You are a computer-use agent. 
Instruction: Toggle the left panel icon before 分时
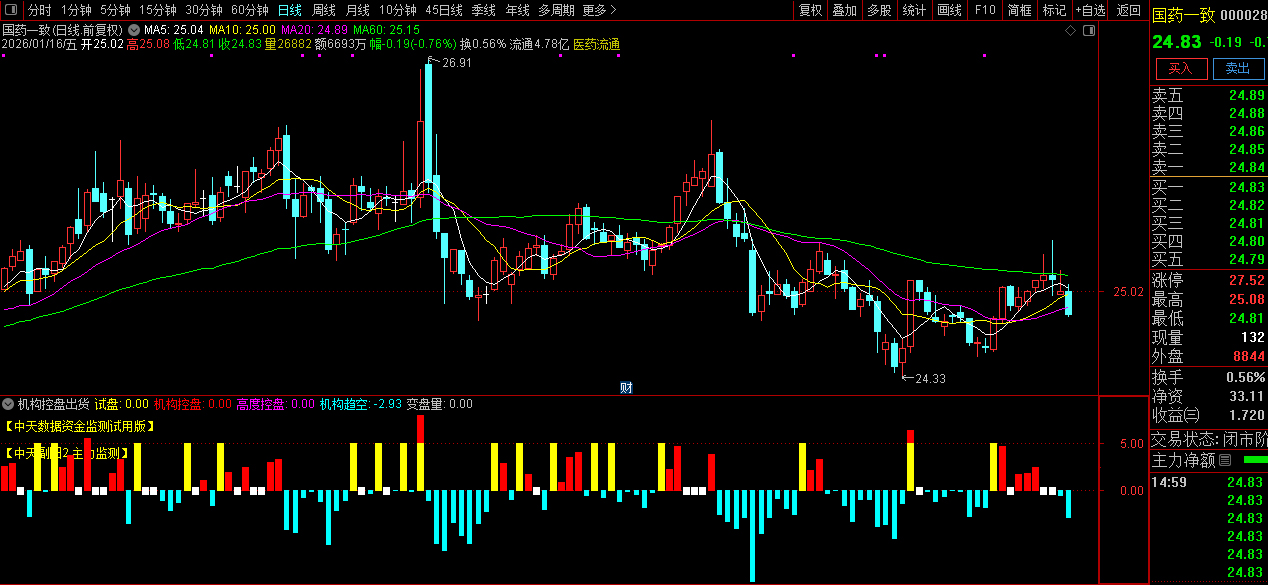point(12,10)
